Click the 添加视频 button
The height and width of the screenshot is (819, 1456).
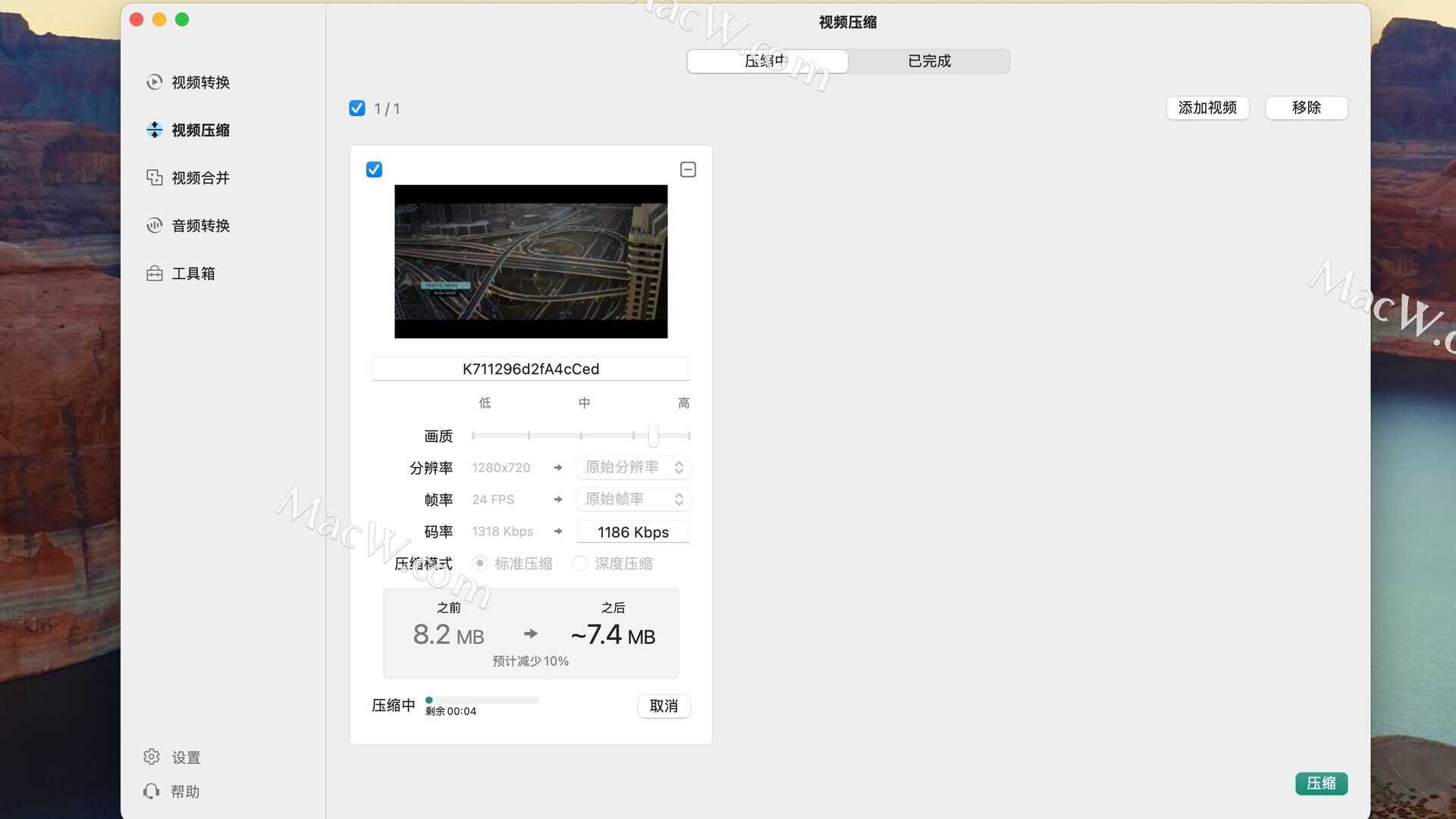(1207, 108)
